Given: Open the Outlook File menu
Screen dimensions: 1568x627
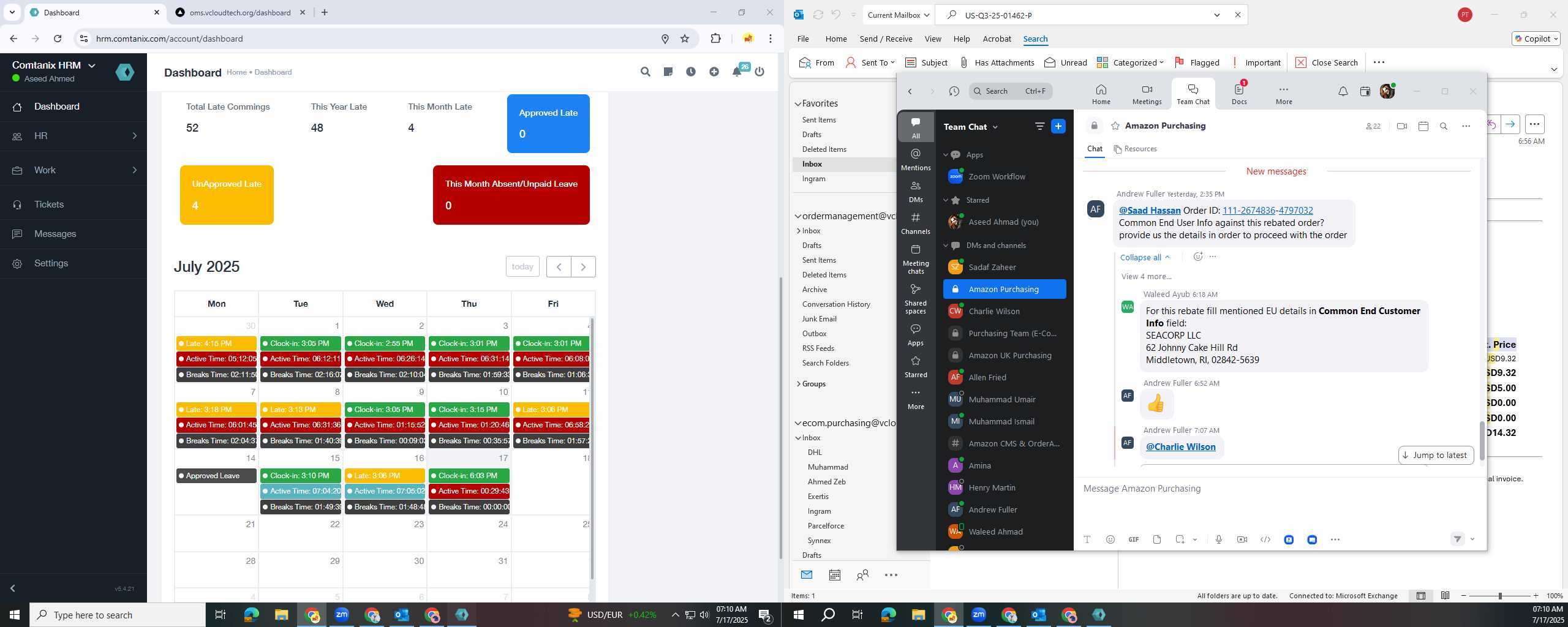Looking at the screenshot, I should click(x=803, y=39).
